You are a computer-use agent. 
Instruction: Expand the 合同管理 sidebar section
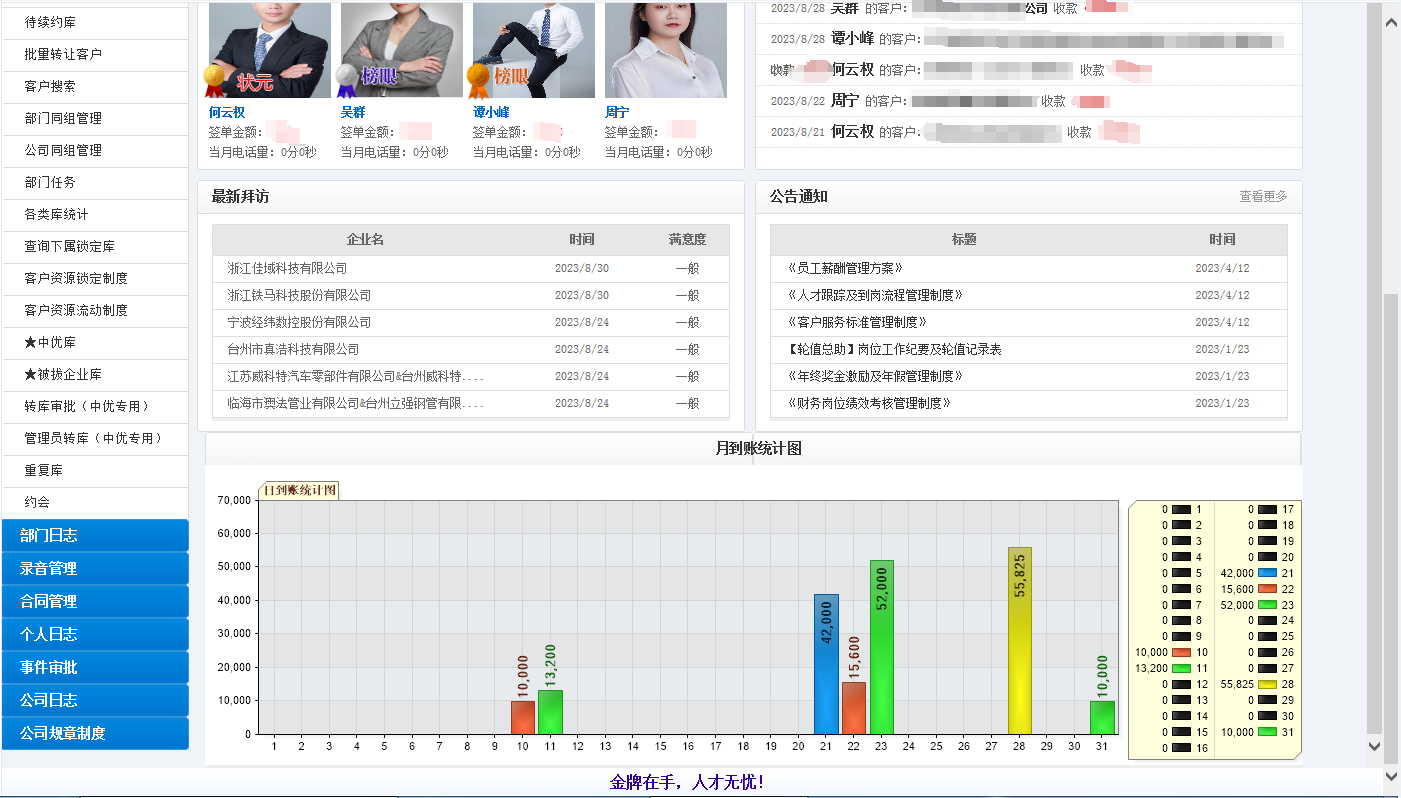(x=94, y=601)
